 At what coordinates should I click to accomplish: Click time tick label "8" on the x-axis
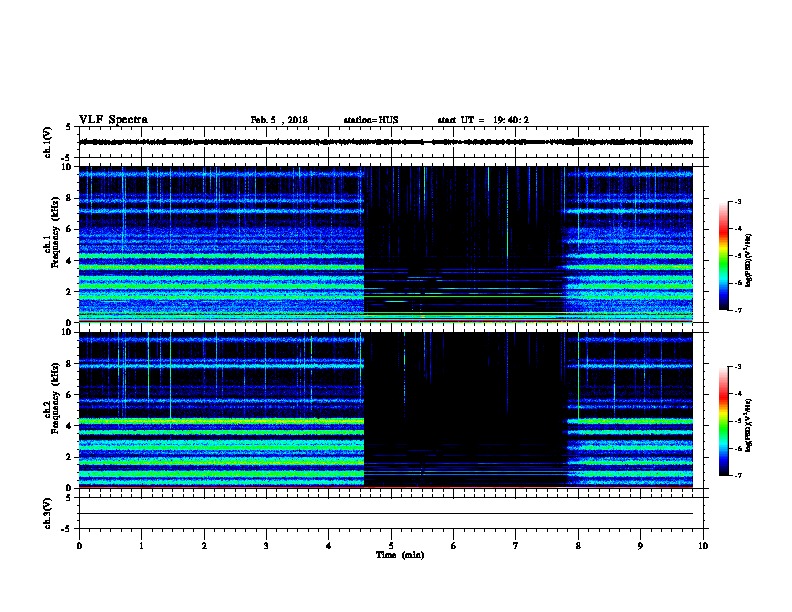(578, 546)
